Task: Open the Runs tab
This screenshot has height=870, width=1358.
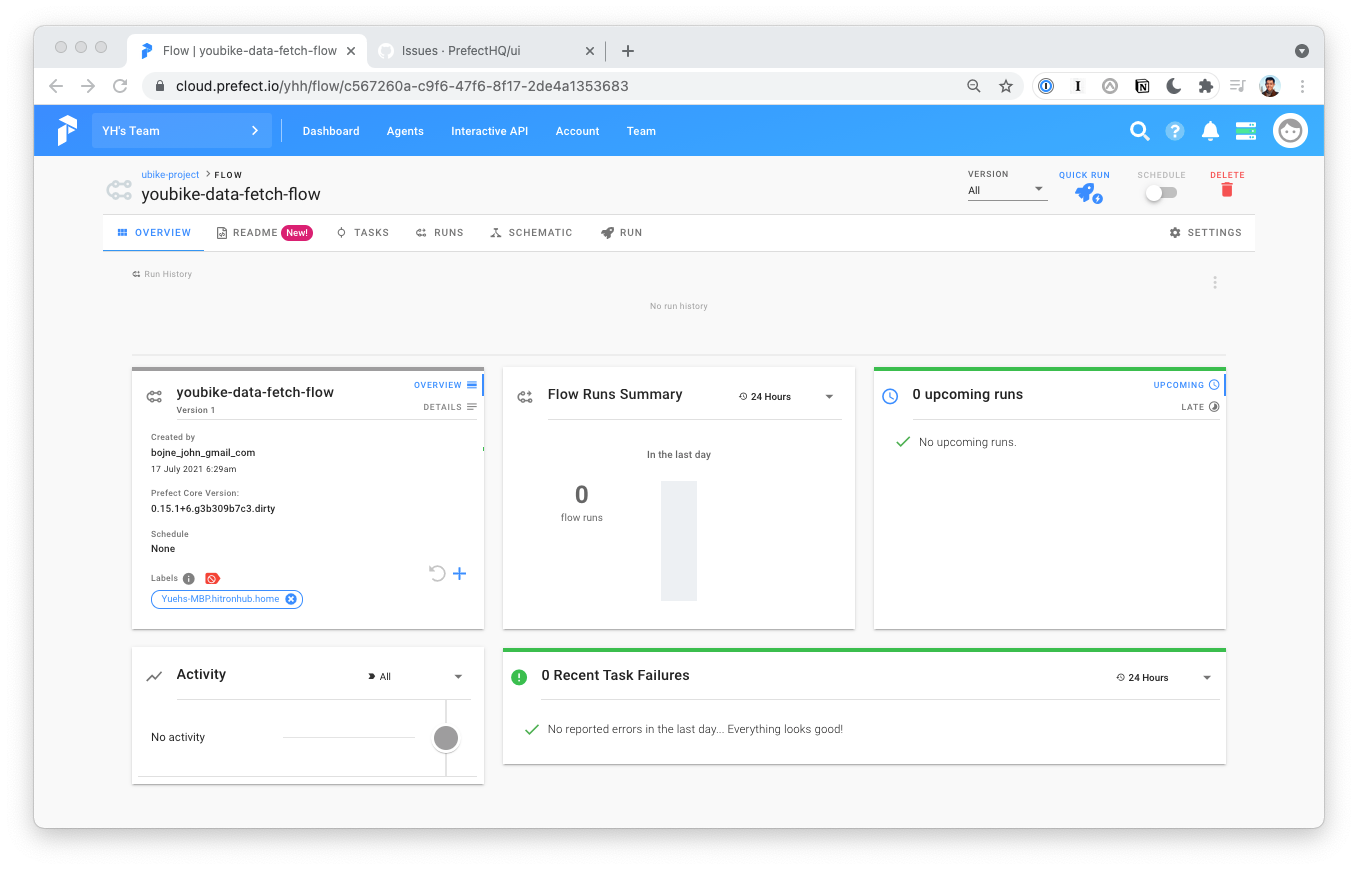Action: [440, 232]
